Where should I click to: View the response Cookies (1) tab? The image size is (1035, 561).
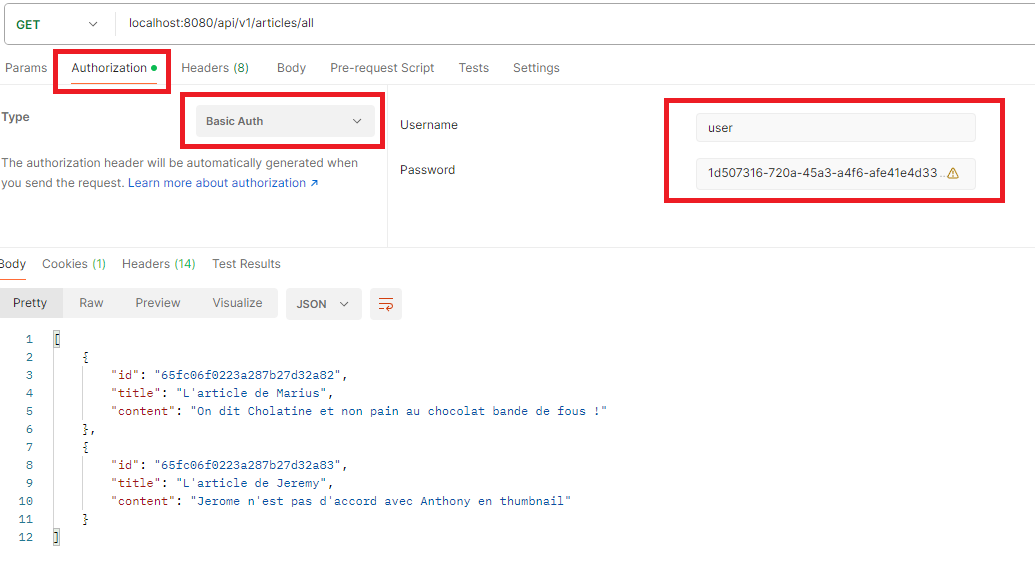pyautogui.click(x=74, y=264)
